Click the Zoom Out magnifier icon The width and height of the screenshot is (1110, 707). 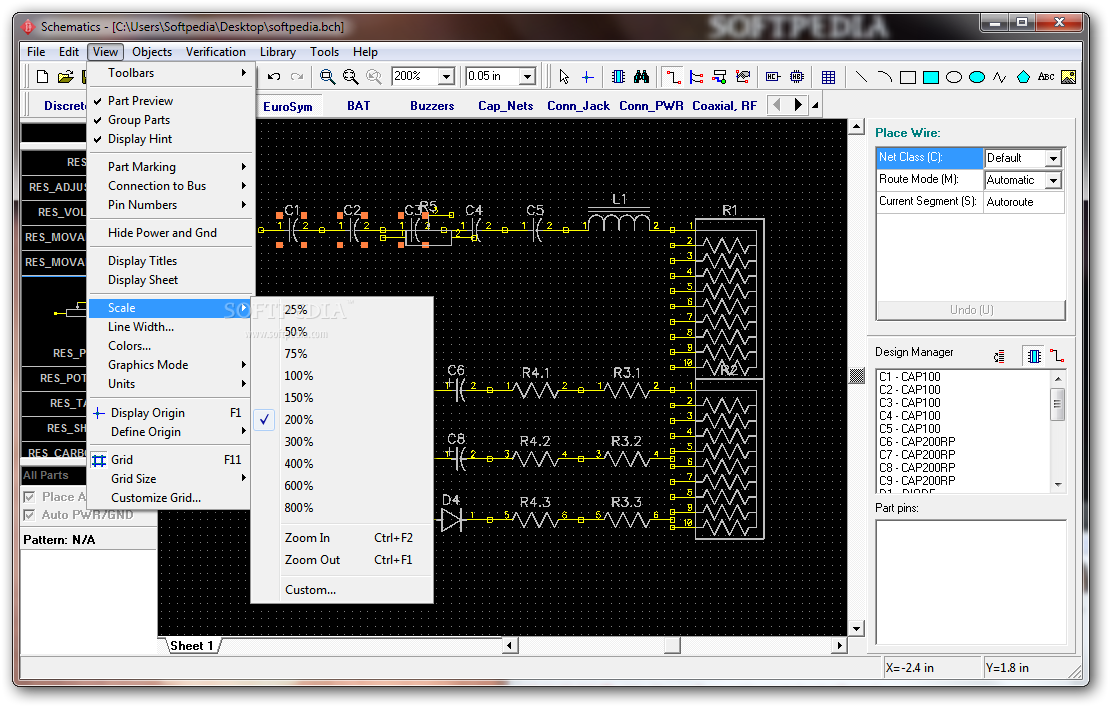[350, 76]
